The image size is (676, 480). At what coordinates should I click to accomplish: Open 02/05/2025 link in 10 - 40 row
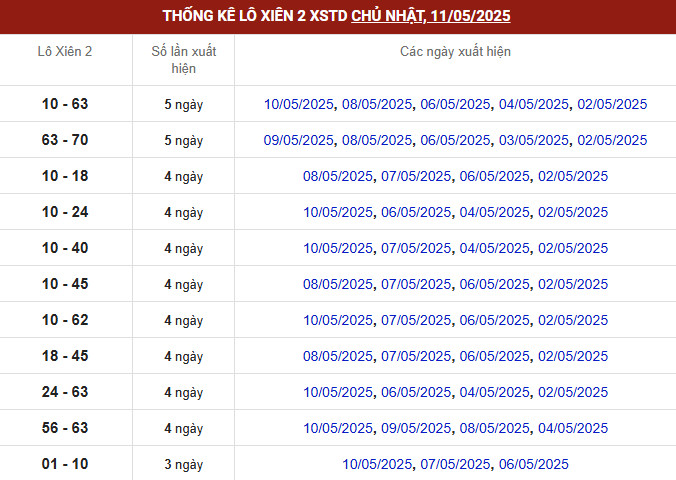(x=573, y=248)
